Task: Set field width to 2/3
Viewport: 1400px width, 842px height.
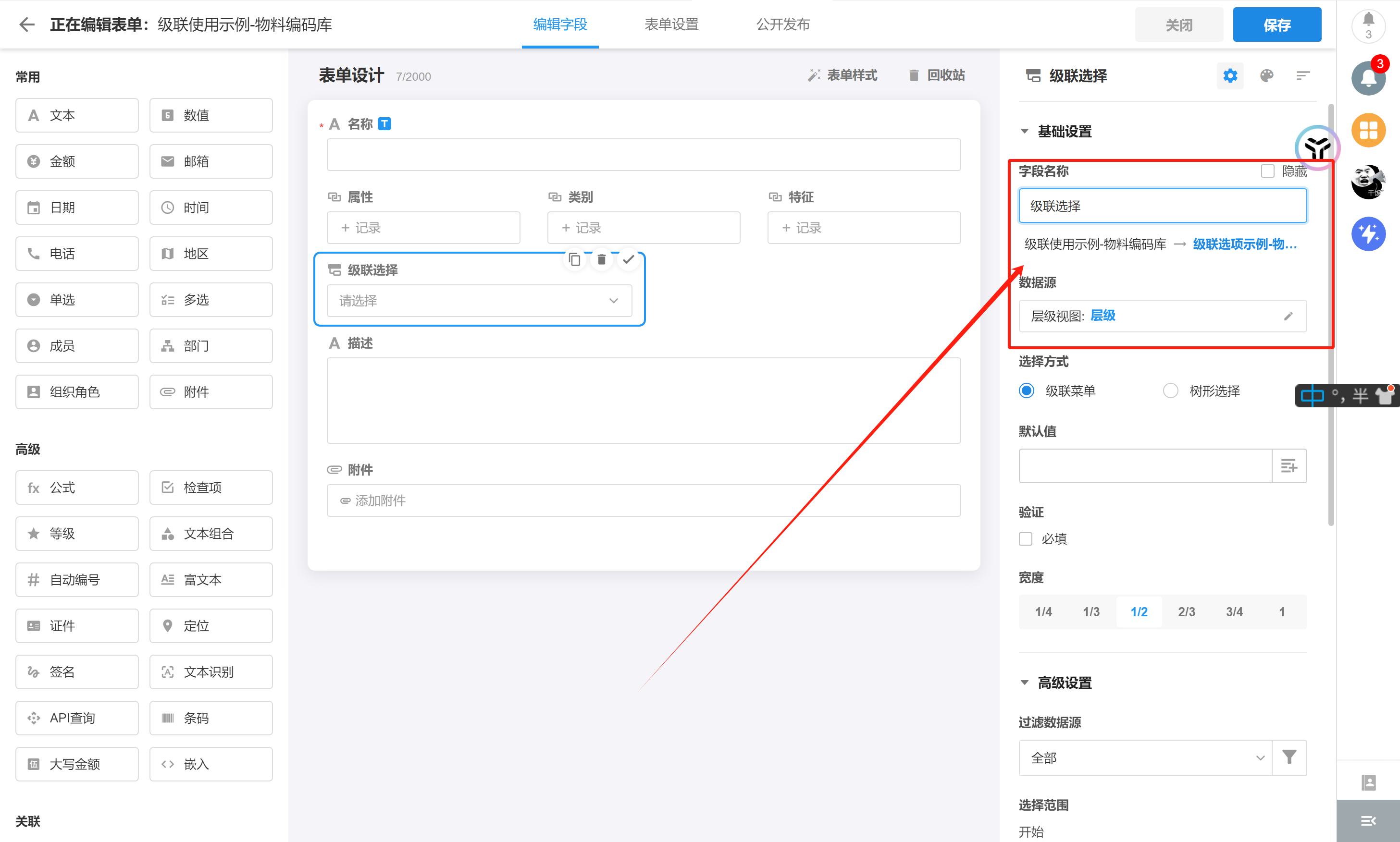Action: (1186, 611)
